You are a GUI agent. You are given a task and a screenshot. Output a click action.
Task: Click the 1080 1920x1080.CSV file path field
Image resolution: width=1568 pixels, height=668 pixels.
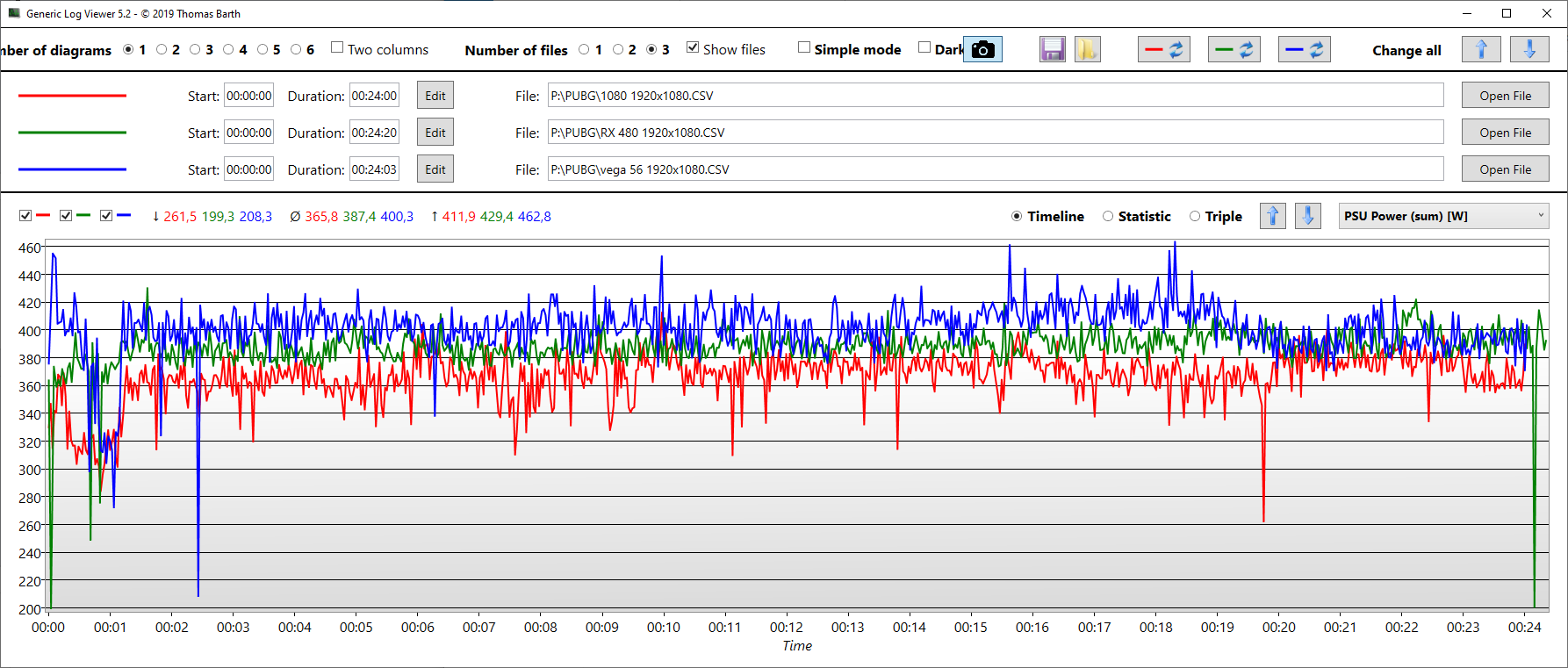point(995,96)
